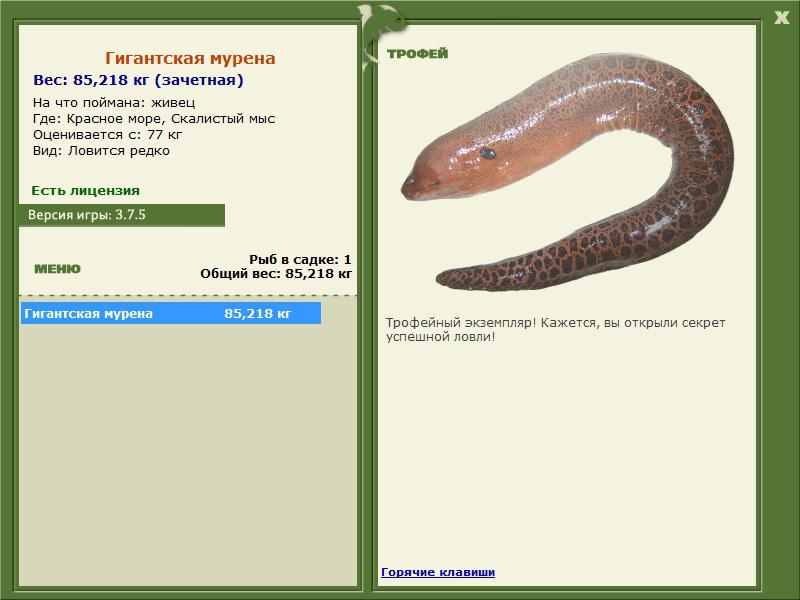The height and width of the screenshot is (600, 800).
Task: Open the Горячие клавиши link
Action: click(x=438, y=572)
